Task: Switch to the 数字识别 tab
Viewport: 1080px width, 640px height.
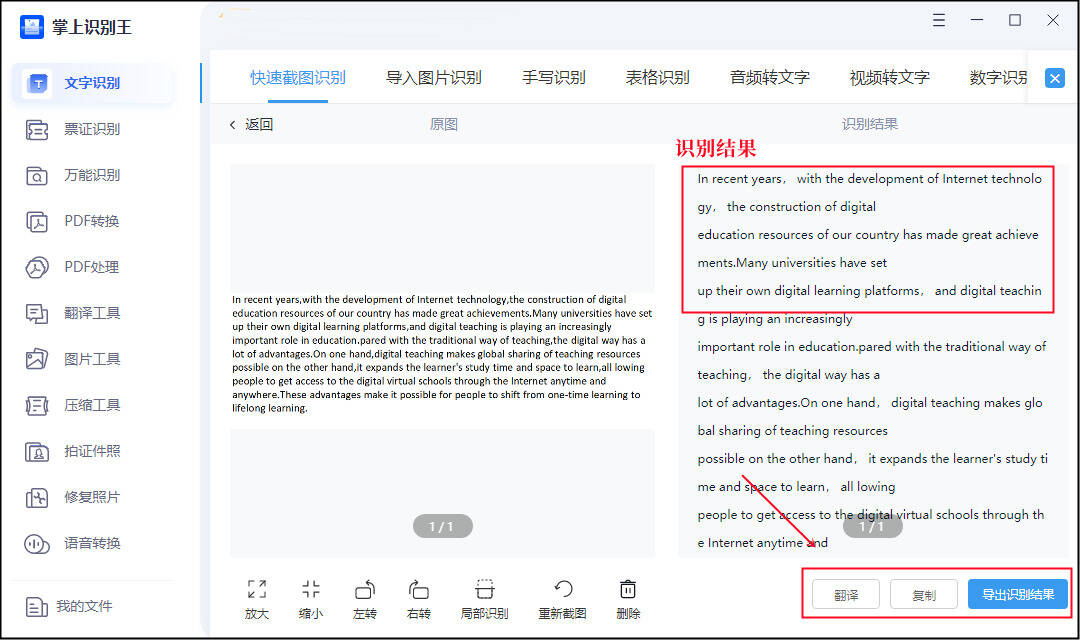Action: 998,78
